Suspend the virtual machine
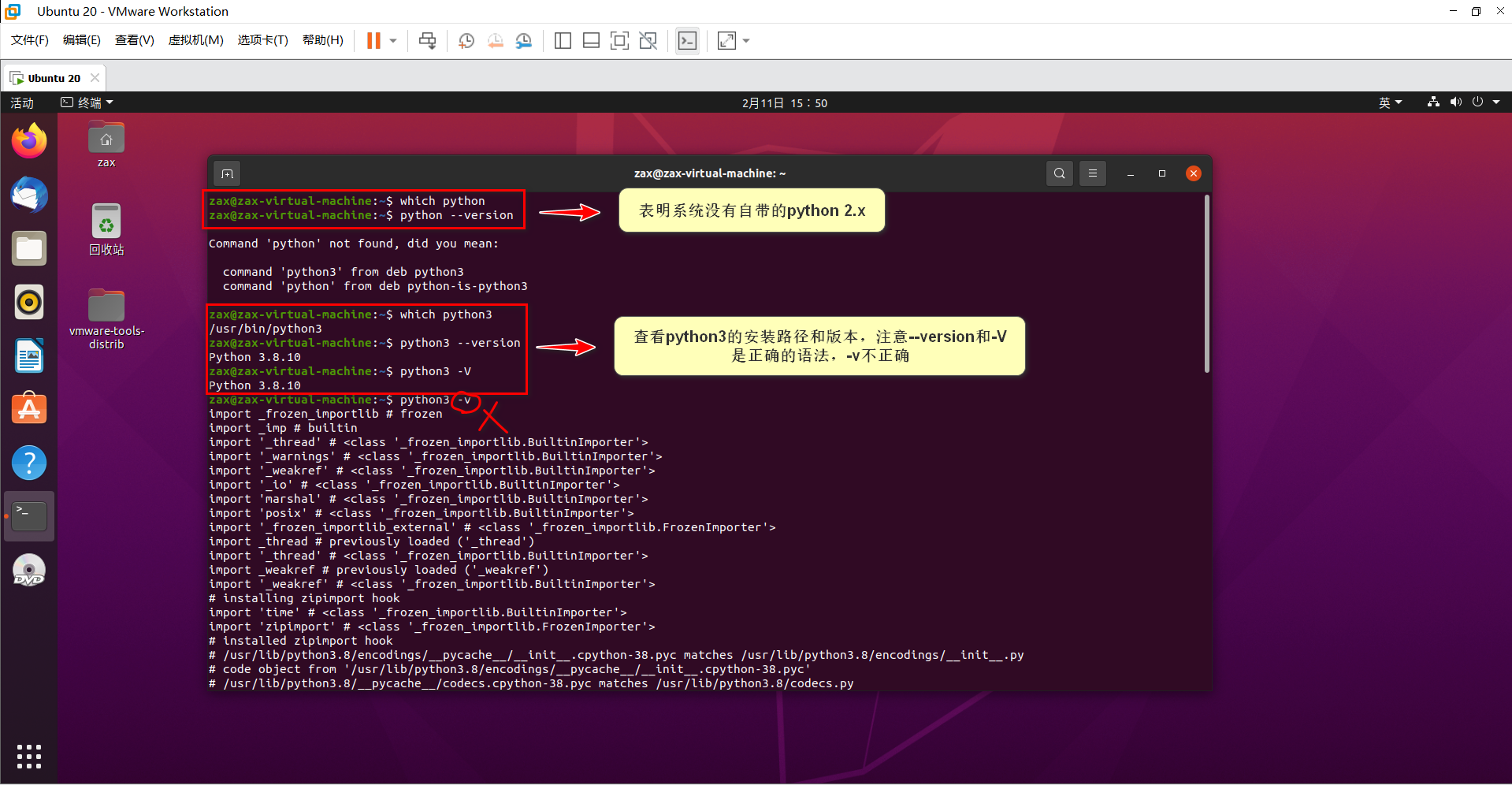1512x785 pixels. [373, 40]
